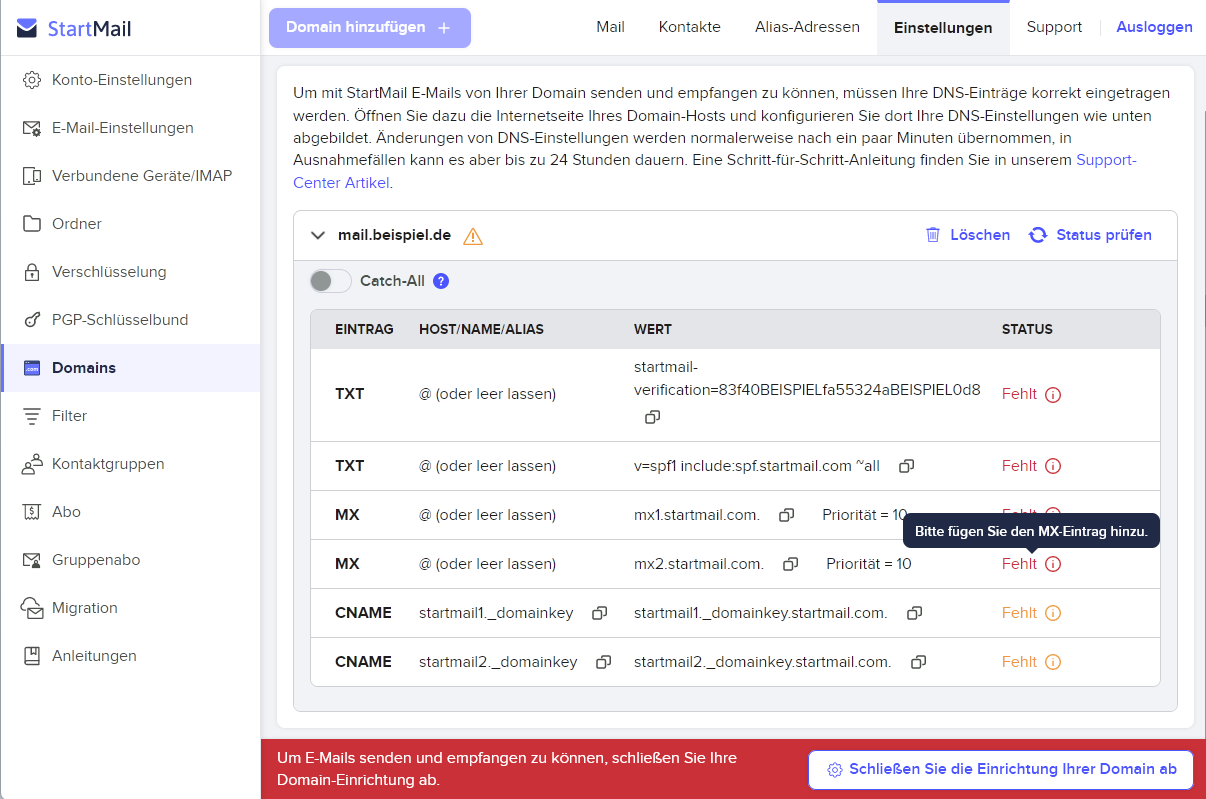1206x799 pixels.
Task: Copy the mx2.startmail.com. value
Action: coord(791,564)
